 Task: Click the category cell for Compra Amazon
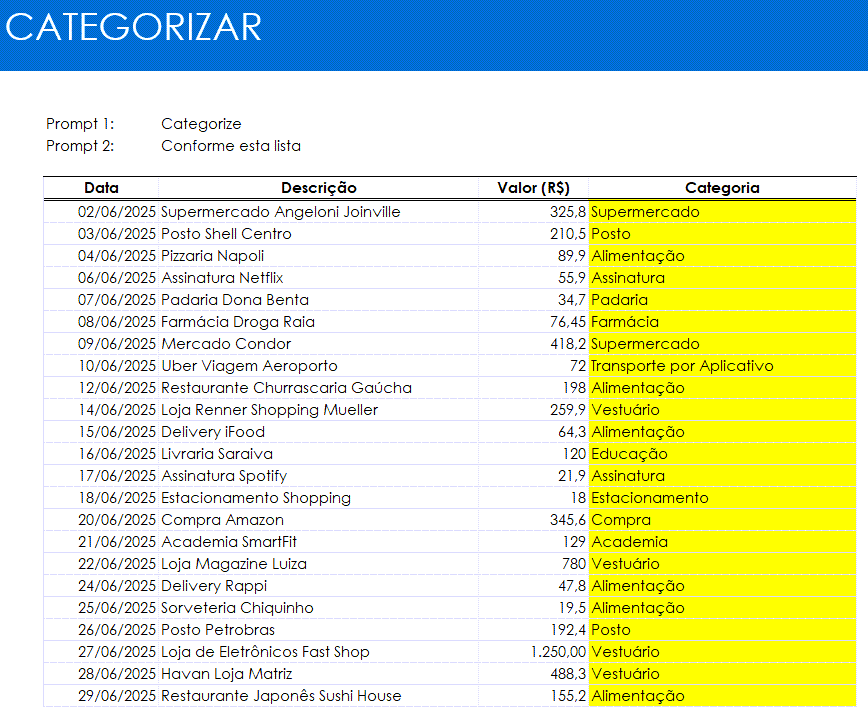[x=621, y=520]
